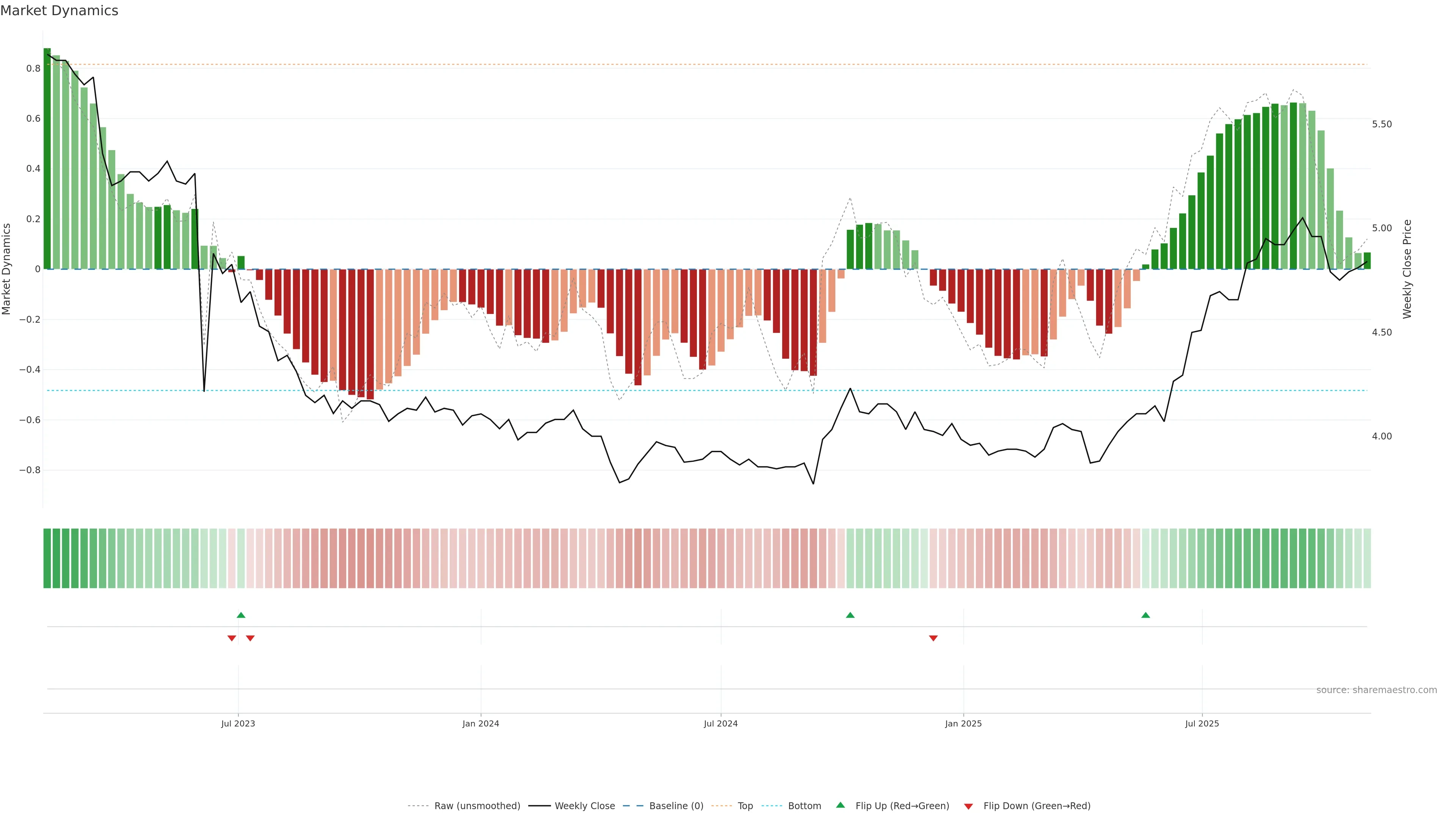
Task: Click the 5.50 right-axis price label
Action: pyautogui.click(x=1381, y=124)
